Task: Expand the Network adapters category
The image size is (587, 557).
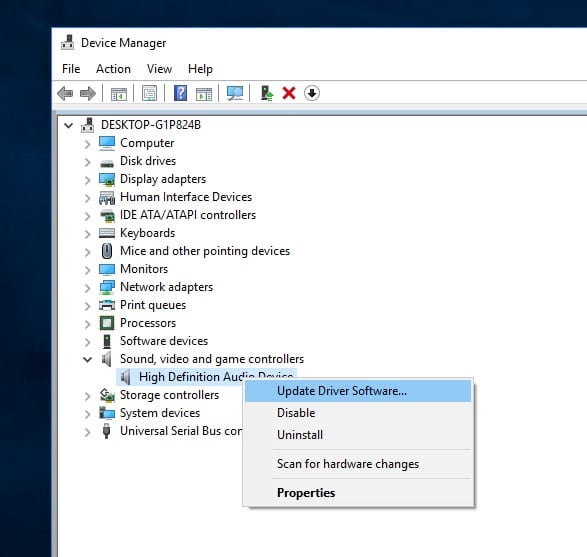Action: coord(87,288)
